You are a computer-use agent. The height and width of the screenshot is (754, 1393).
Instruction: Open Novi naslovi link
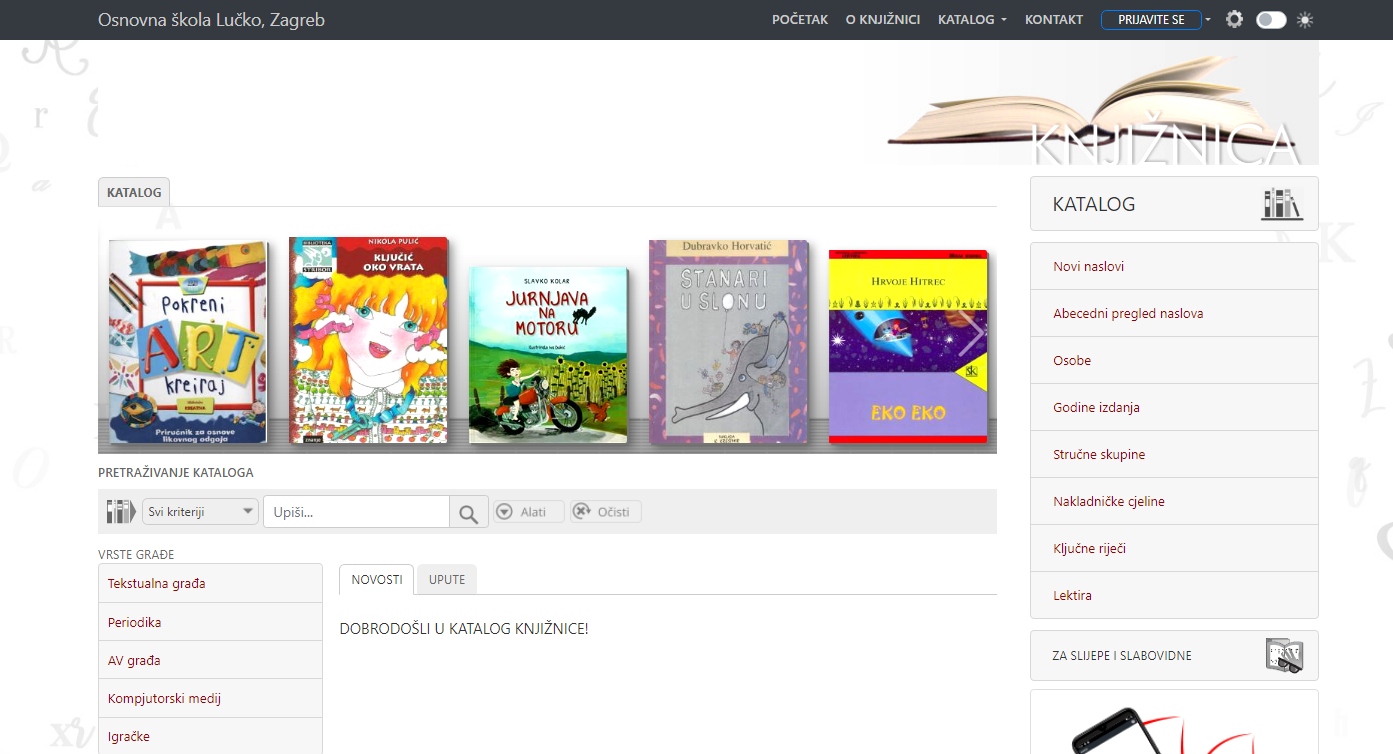tap(1174, 266)
